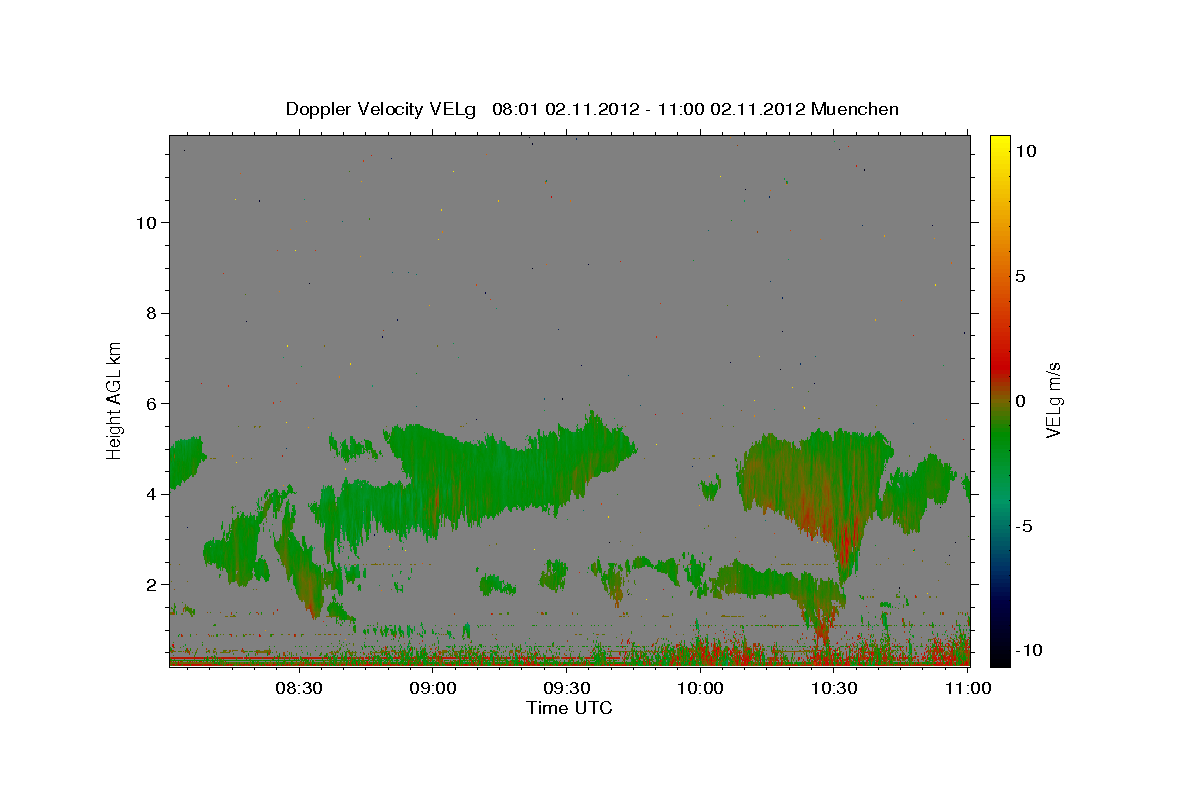The height and width of the screenshot is (800, 1200).
Task: Click the height axis label 4
Action: (x=152, y=494)
